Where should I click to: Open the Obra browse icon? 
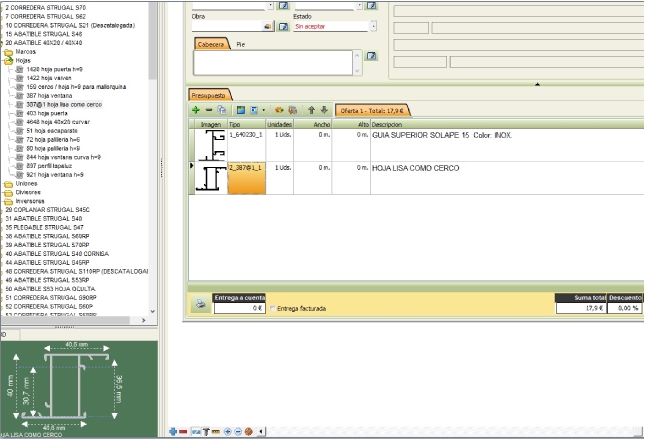pos(268,27)
